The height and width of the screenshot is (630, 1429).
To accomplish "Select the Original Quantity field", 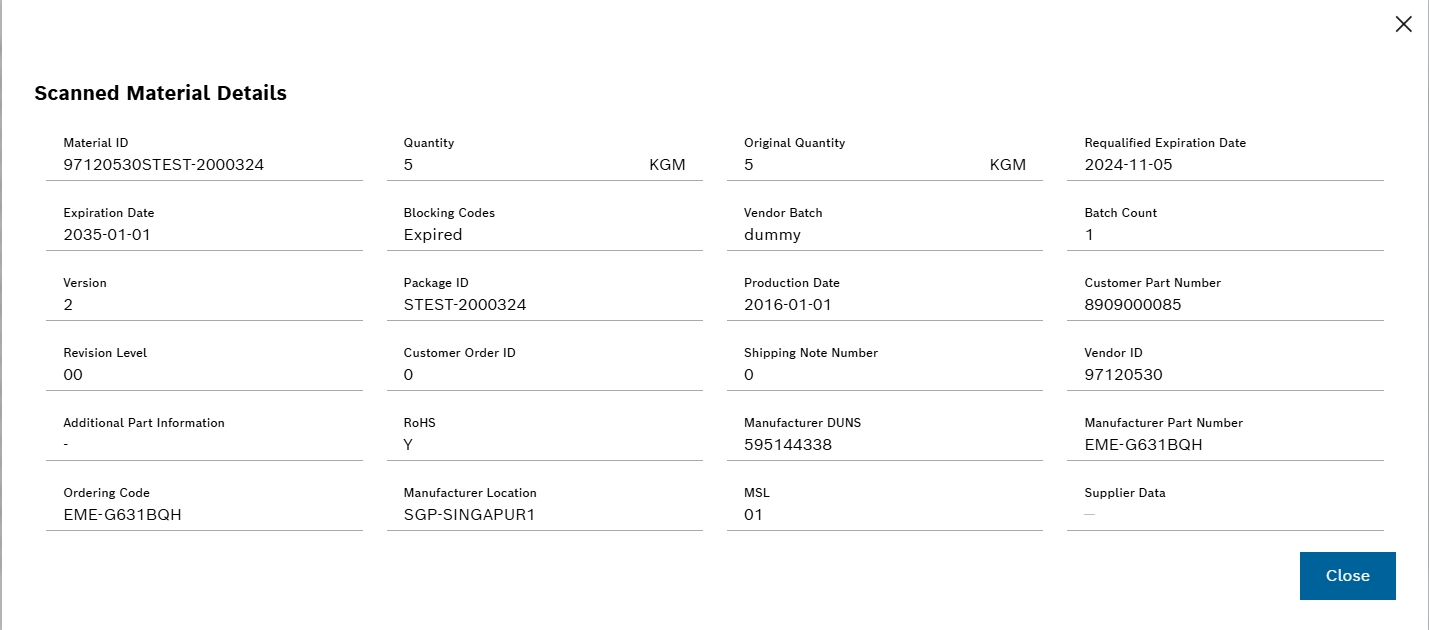I will (885, 156).
